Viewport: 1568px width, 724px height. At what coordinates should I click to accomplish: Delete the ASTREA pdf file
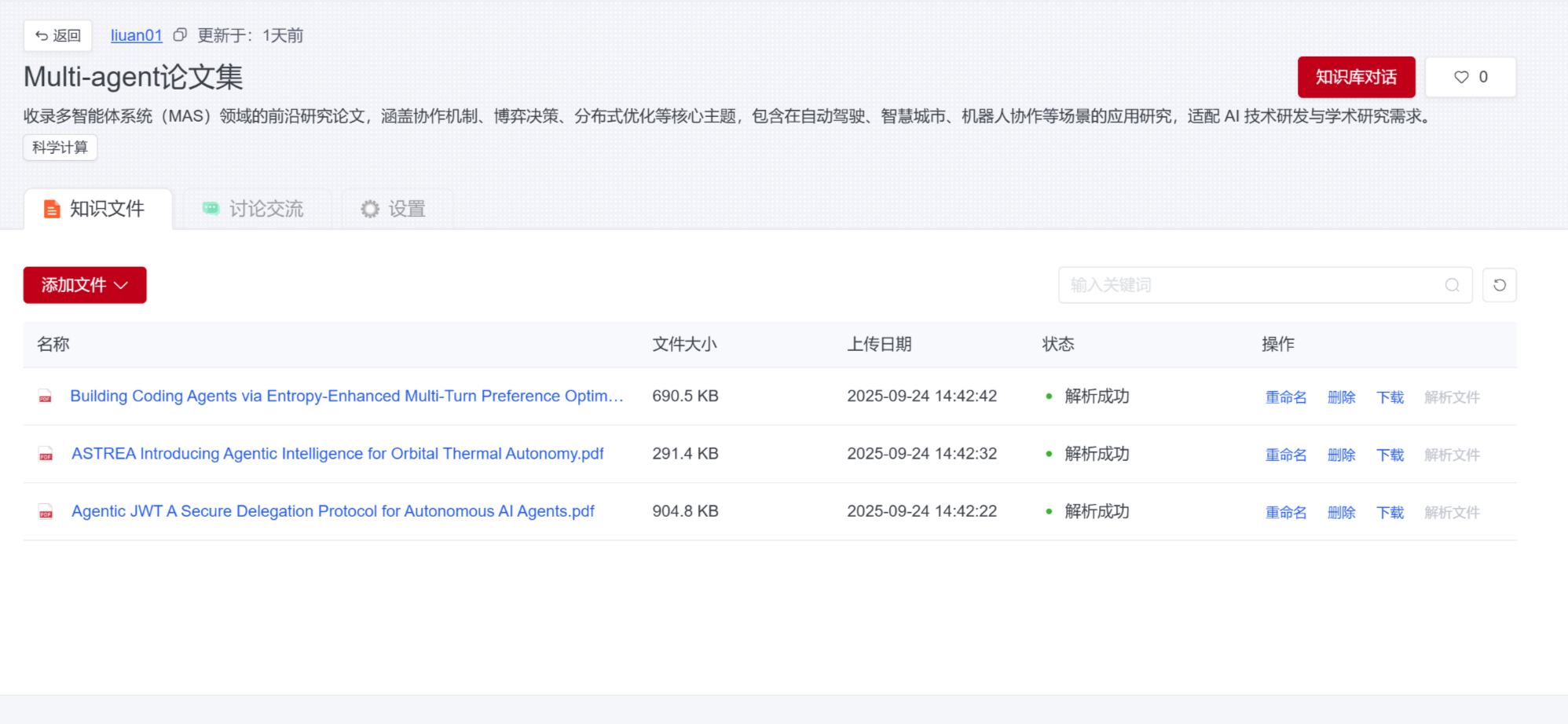(1341, 455)
